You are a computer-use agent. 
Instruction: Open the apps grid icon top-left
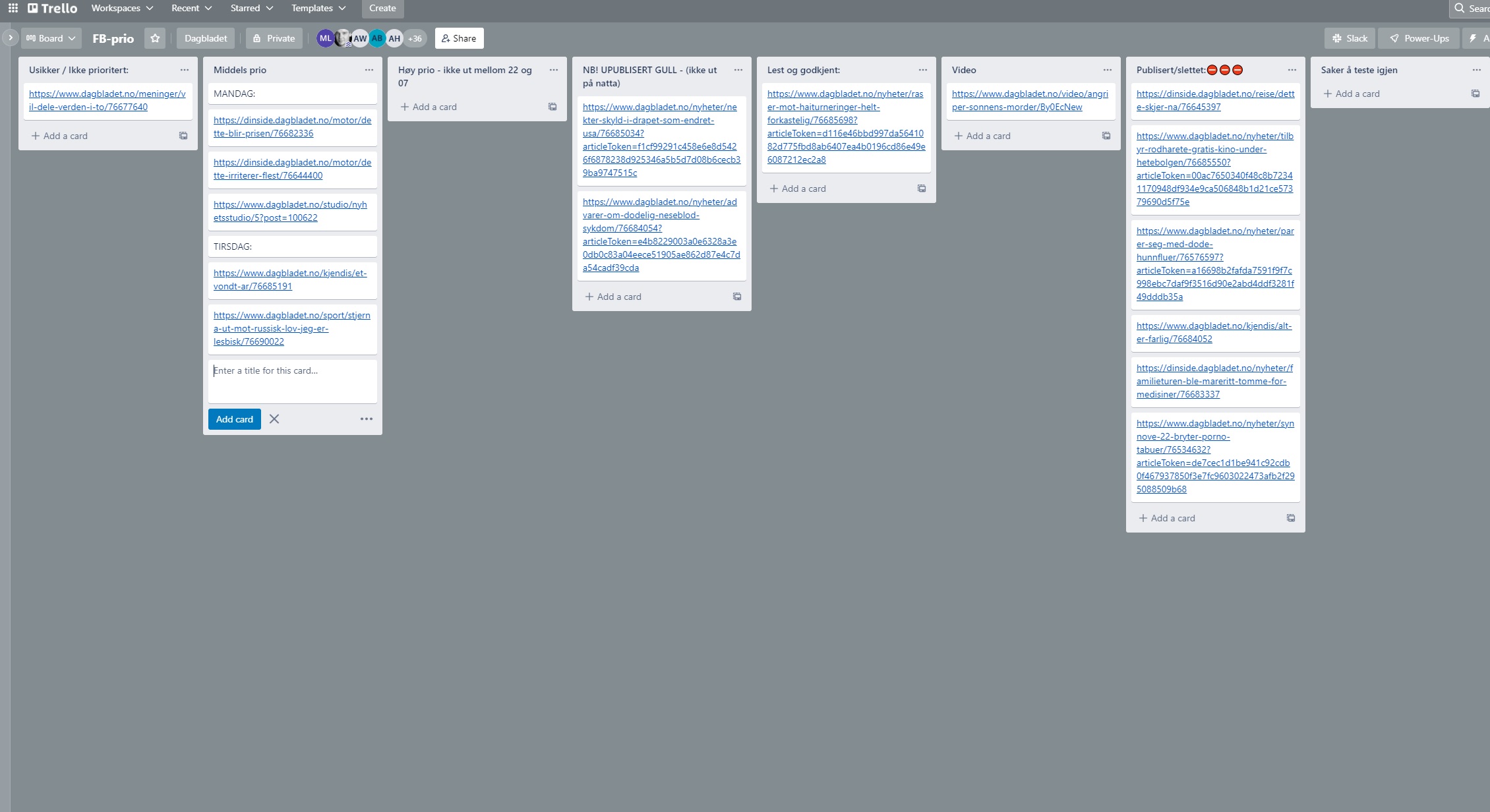tap(13, 8)
